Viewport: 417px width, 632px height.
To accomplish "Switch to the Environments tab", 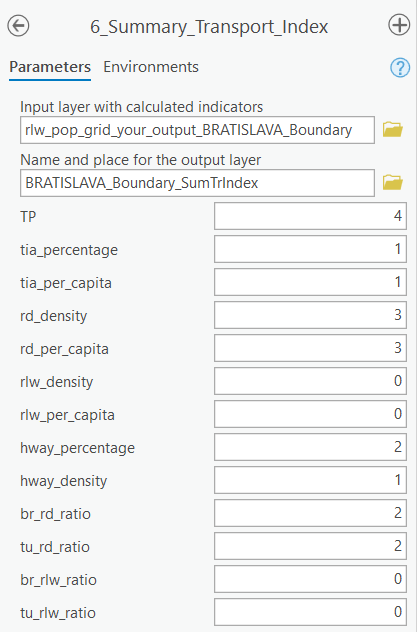I will 151,67.
